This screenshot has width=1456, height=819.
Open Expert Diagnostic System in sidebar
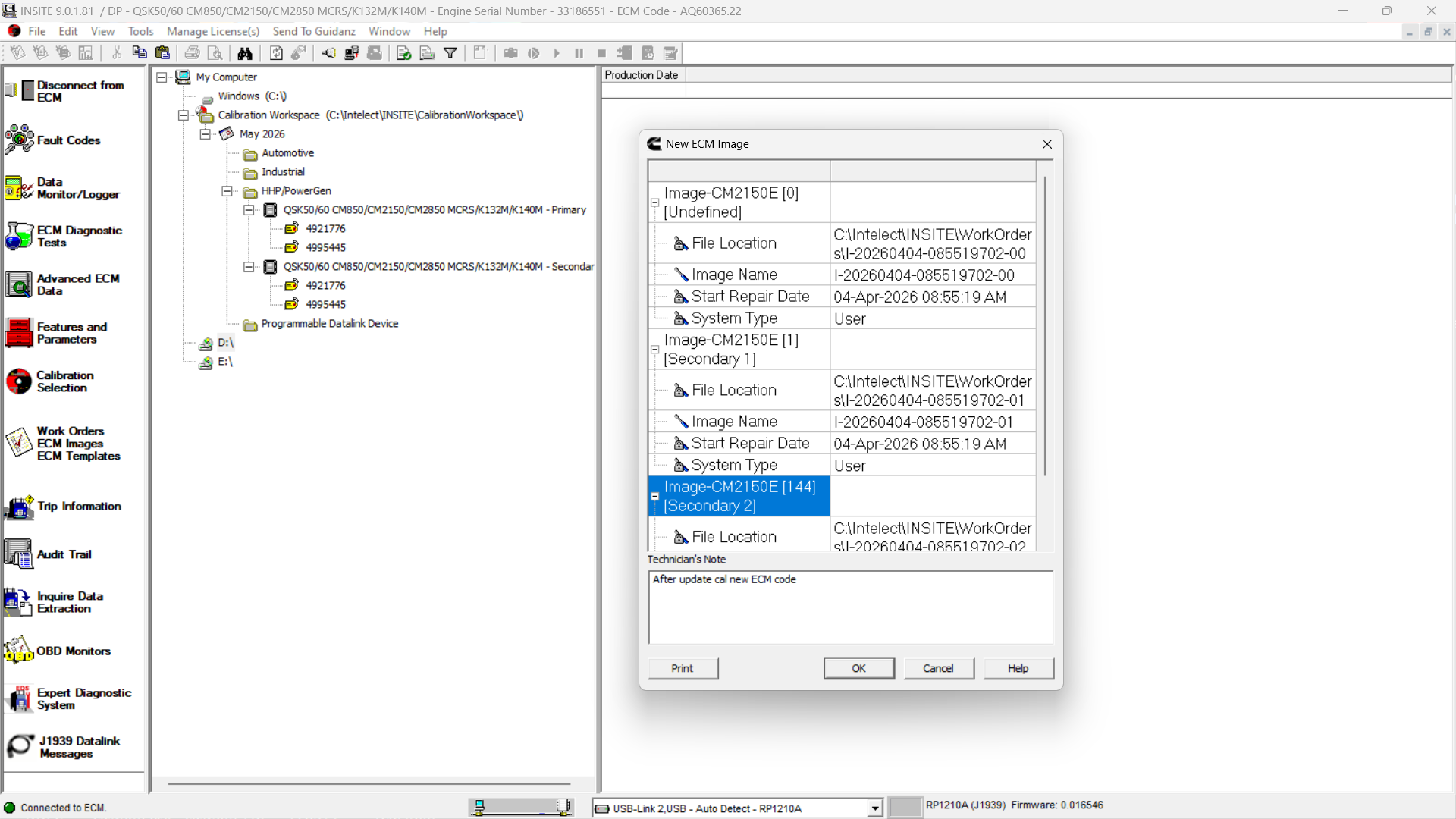coord(68,698)
